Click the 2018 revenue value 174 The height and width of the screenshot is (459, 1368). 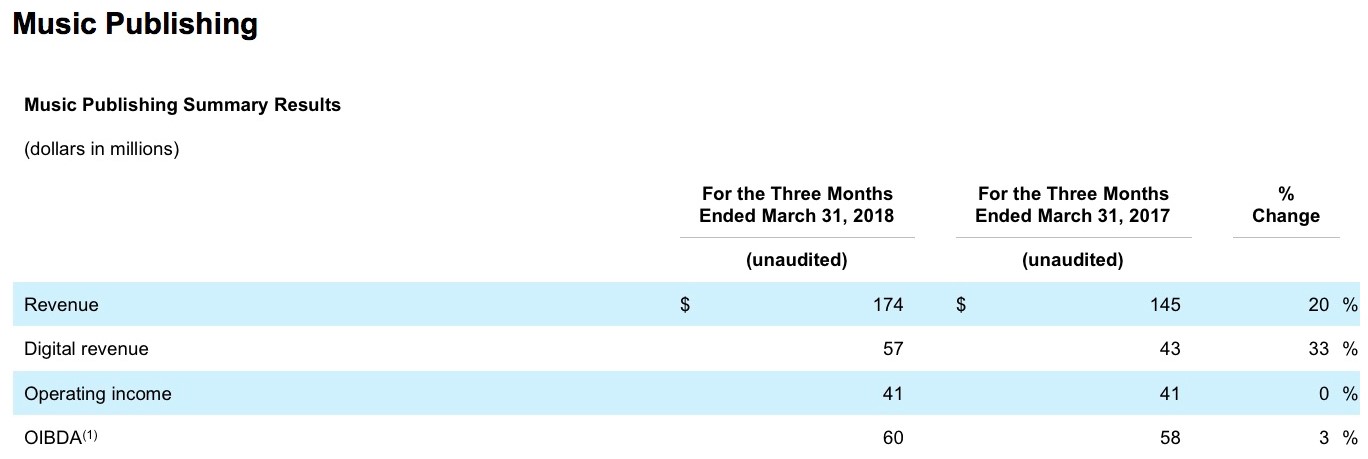coord(887,305)
